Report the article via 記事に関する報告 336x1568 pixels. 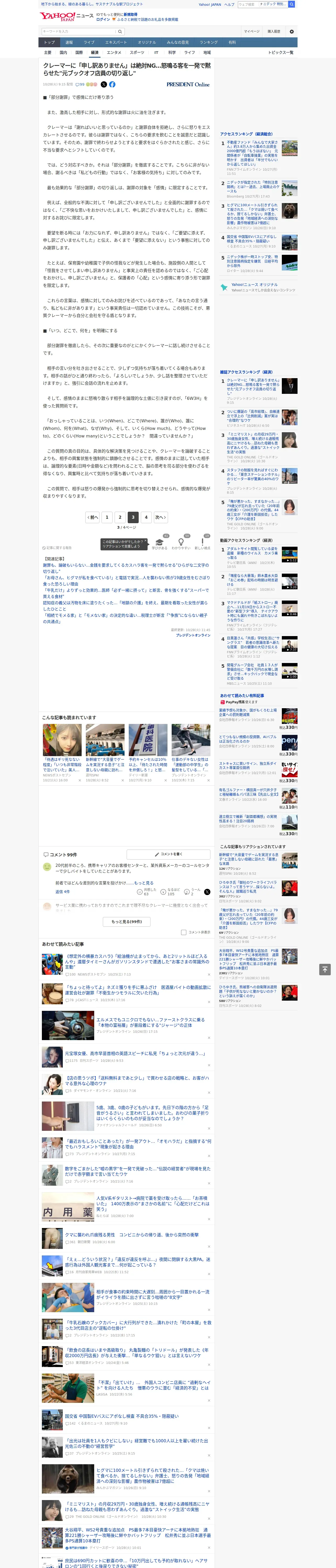(57, 548)
